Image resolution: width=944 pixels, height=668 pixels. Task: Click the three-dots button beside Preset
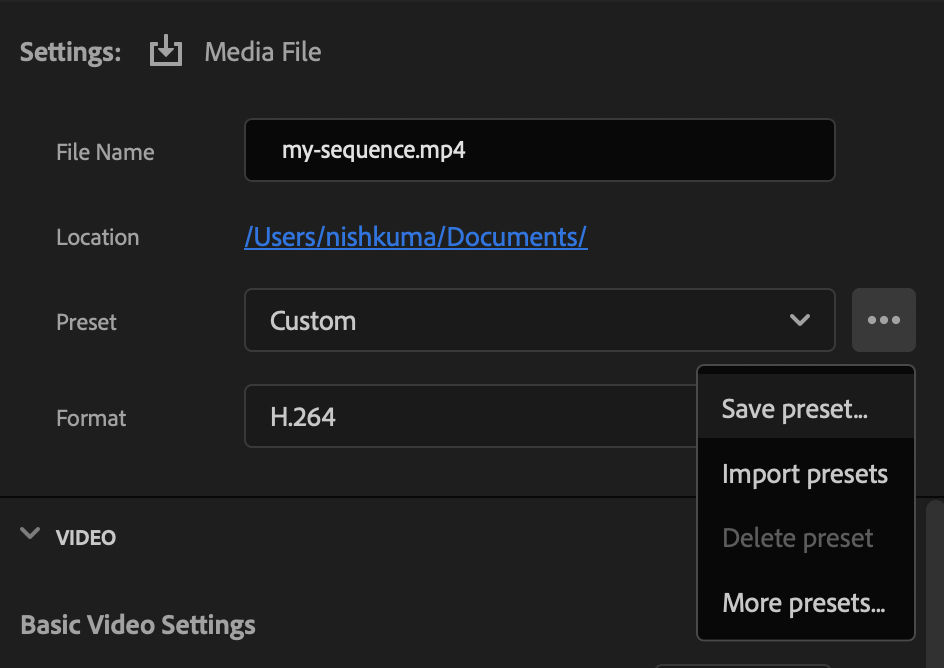point(883,320)
